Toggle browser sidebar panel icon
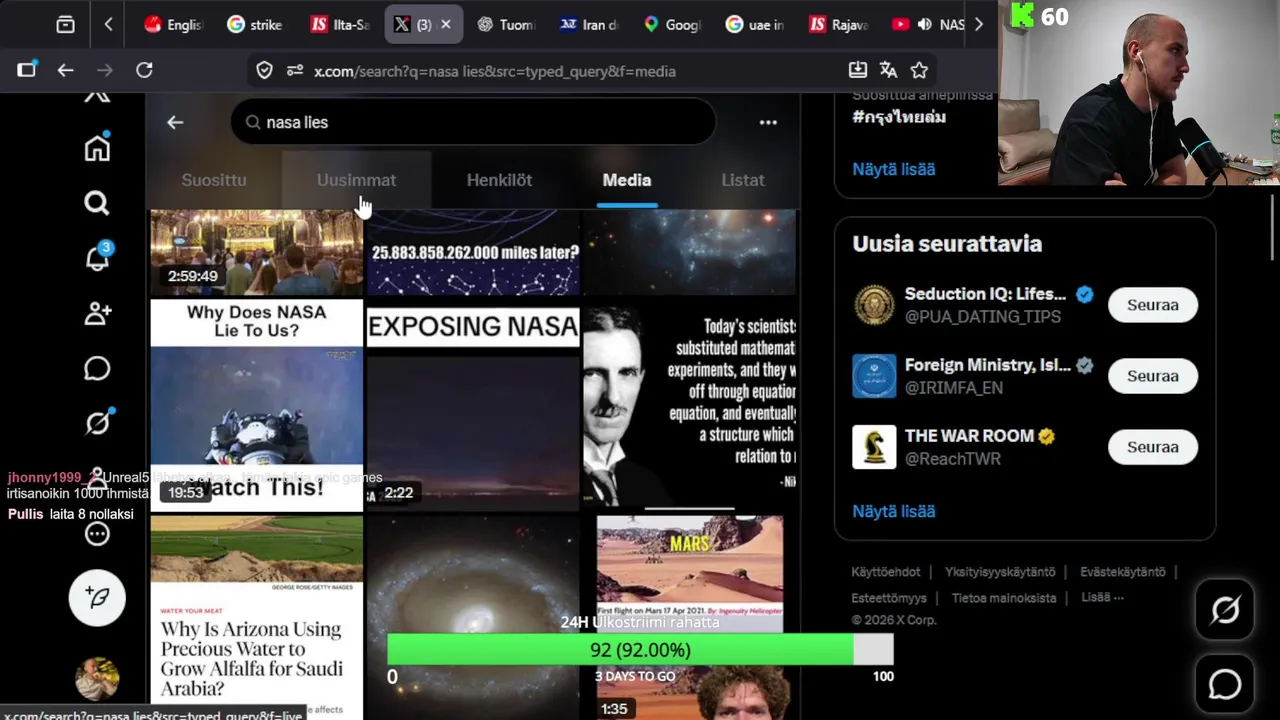Screen dimensions: 1280x720 coord(26,70)
